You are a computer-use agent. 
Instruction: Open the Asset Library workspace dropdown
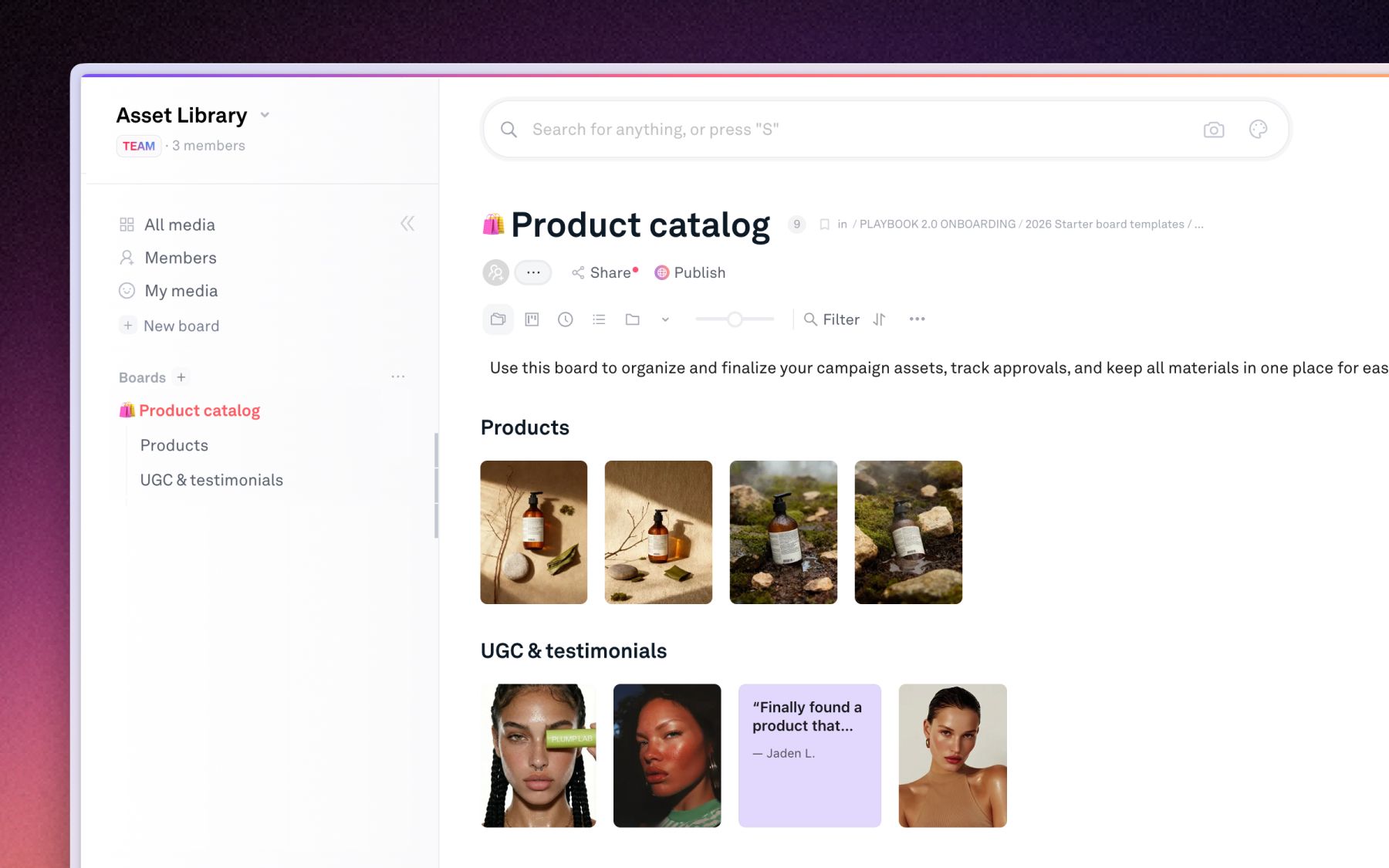[x=265, y=115]
